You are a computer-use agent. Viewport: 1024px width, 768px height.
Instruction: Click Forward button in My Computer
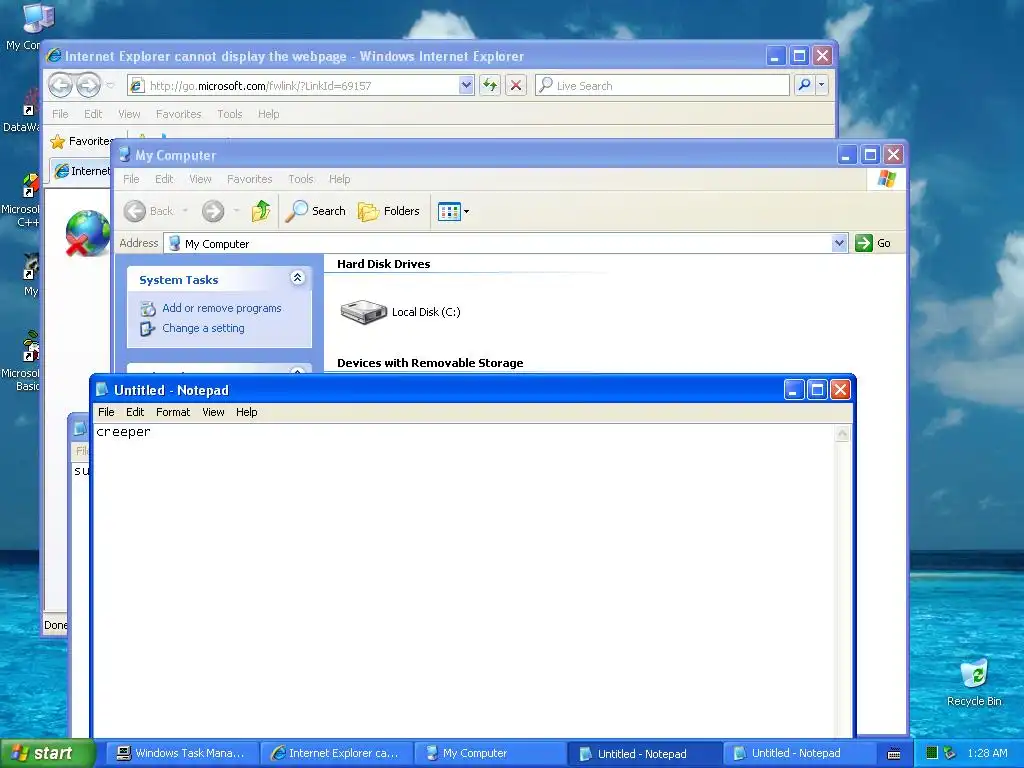213,211
